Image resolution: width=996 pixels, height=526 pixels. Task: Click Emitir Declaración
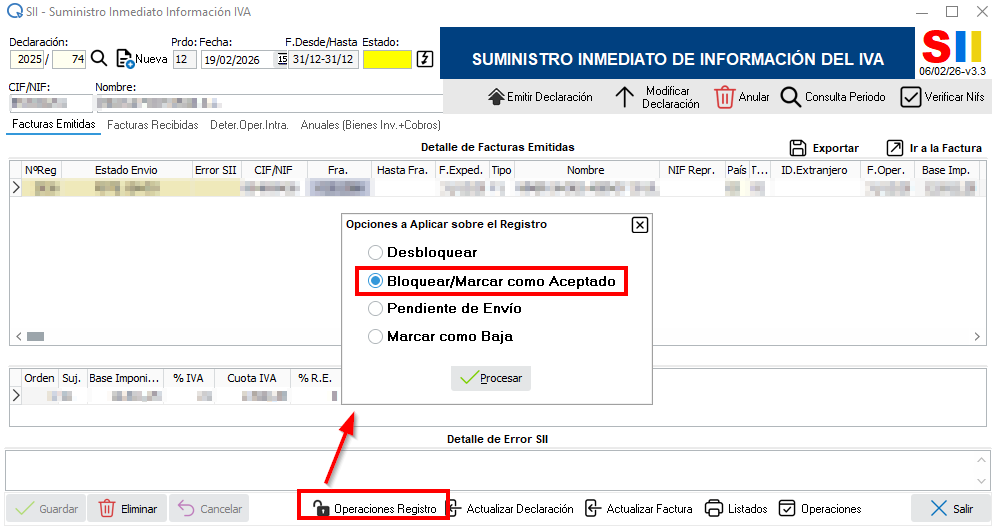point(540,97)
